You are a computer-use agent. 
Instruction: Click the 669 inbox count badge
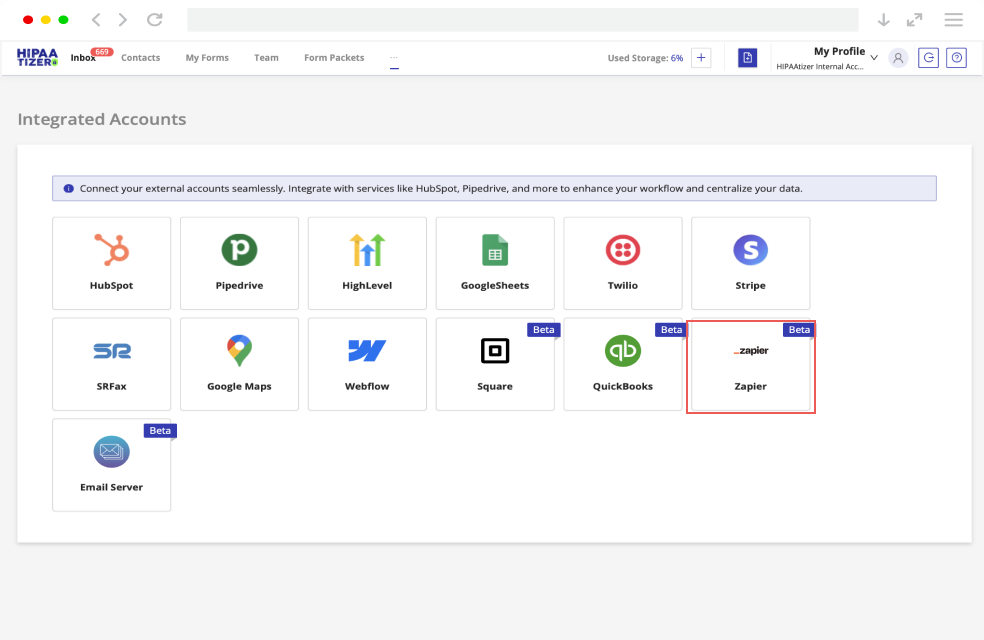pyautogui.click(x=102, y=52)
